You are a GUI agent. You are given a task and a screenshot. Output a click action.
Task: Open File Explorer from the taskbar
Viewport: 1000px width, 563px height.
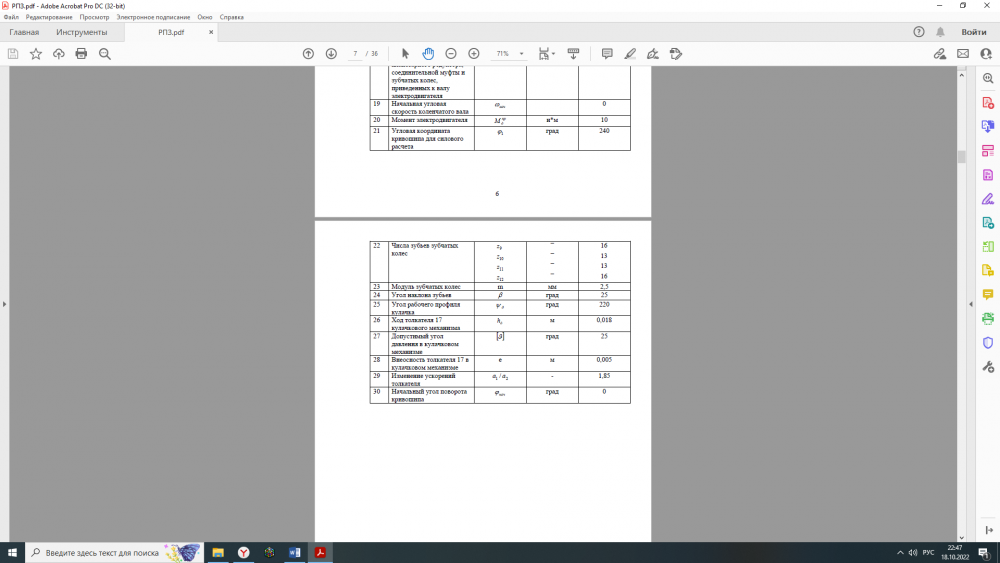pyautogui.click(x=218, y=553)
